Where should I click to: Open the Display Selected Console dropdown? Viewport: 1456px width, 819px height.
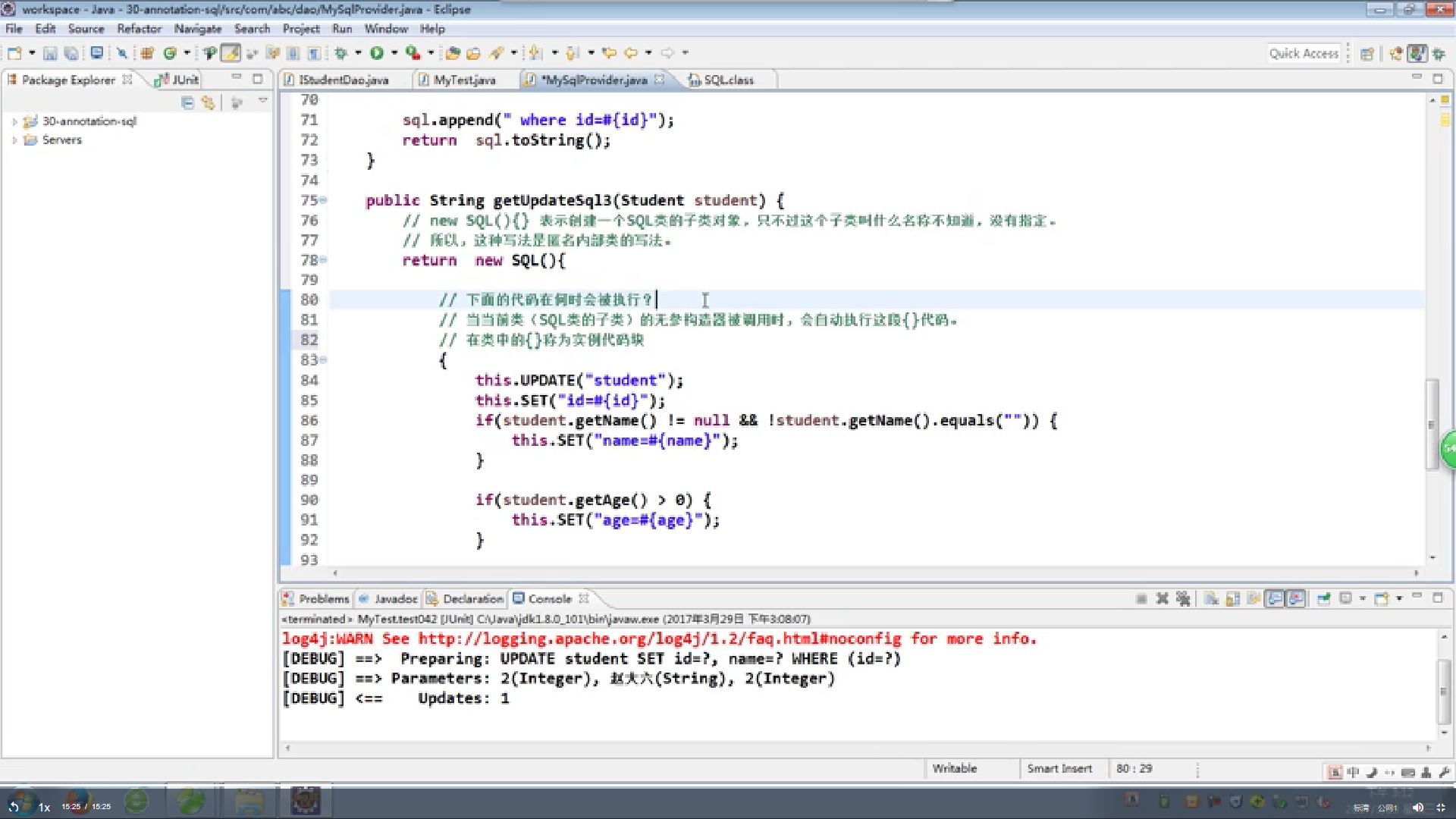point(1363,599)
